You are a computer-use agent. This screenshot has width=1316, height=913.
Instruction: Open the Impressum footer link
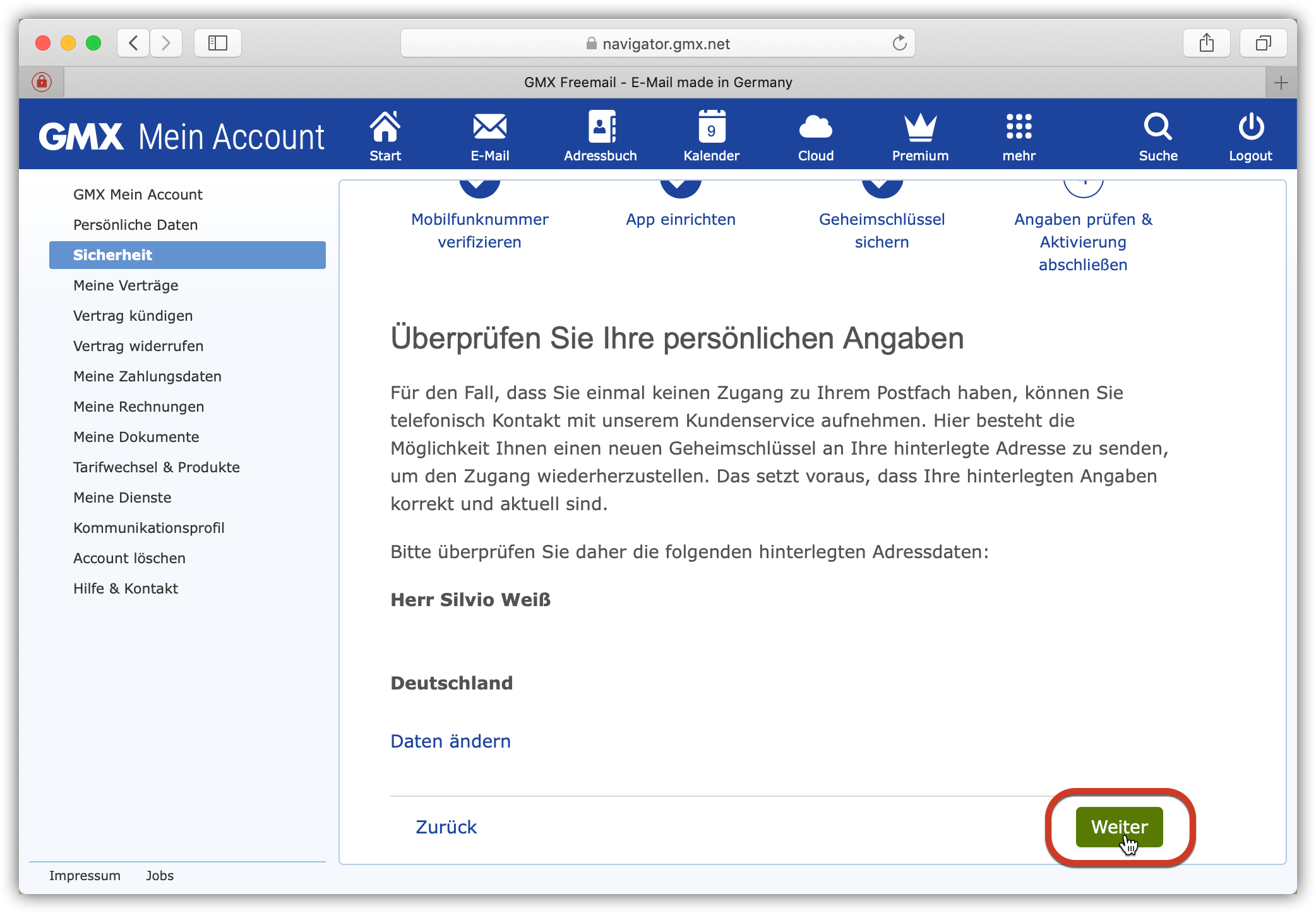(x=85, y=876)
